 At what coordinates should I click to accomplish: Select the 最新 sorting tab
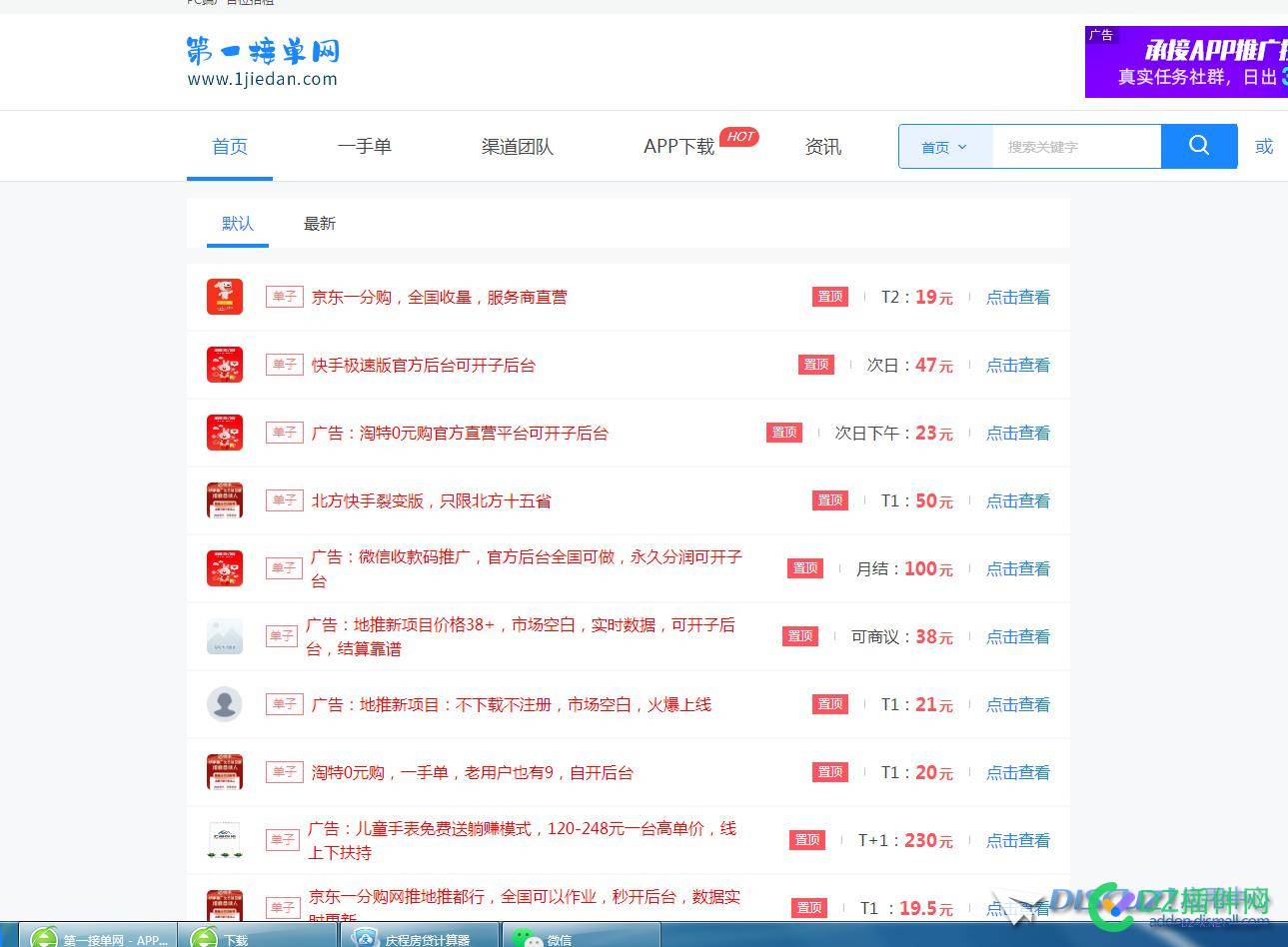320,224
